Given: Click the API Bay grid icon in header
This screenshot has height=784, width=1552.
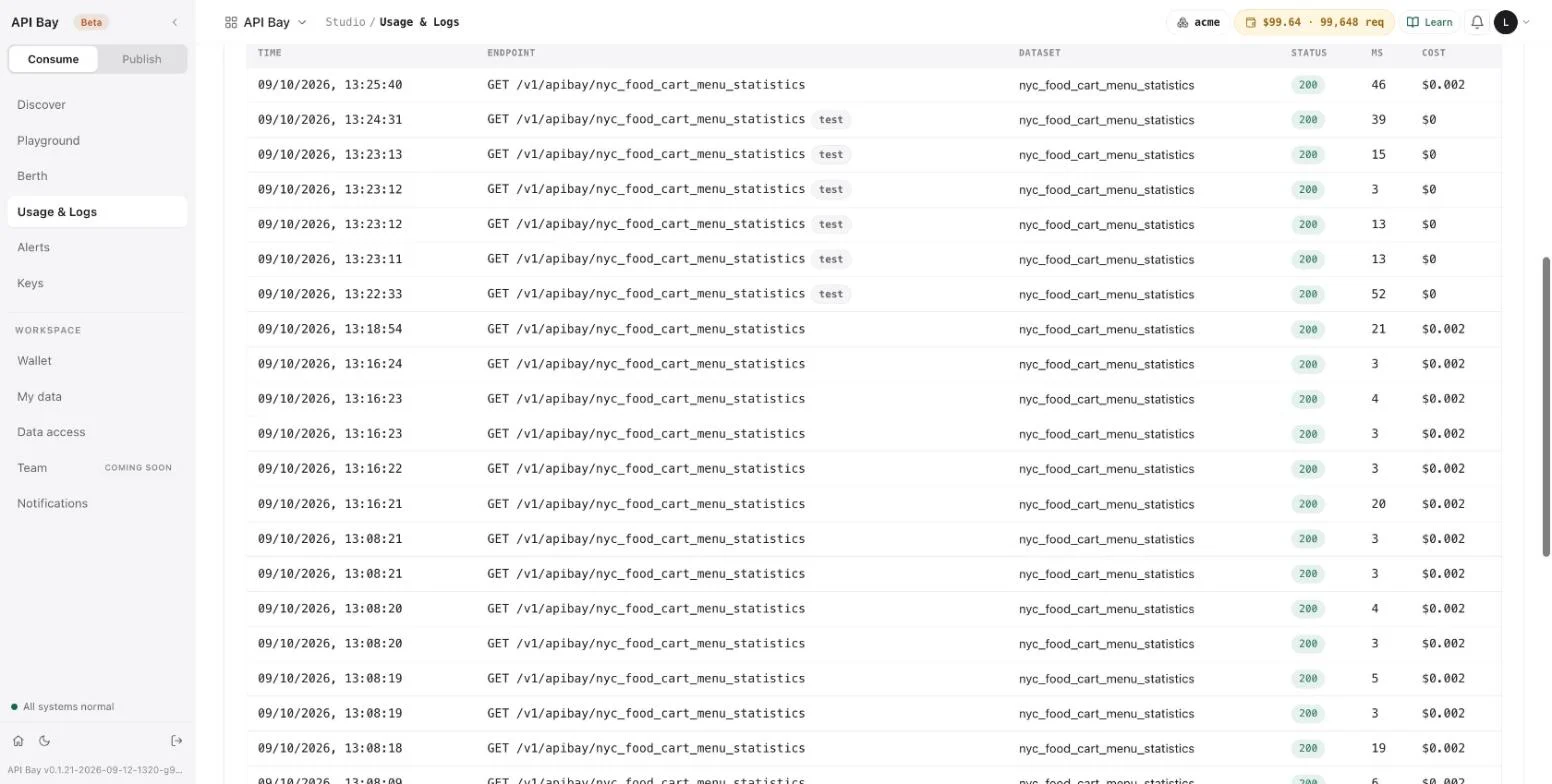Looking at the screenshot, I should click(231, 22).
